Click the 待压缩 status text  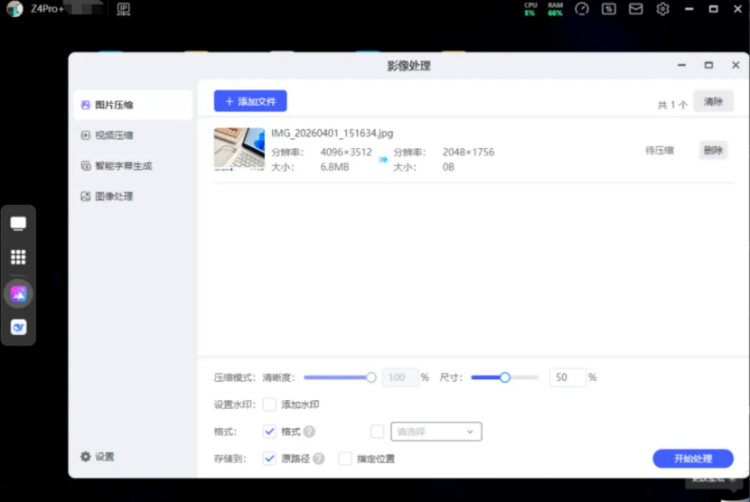click(659, 151)
